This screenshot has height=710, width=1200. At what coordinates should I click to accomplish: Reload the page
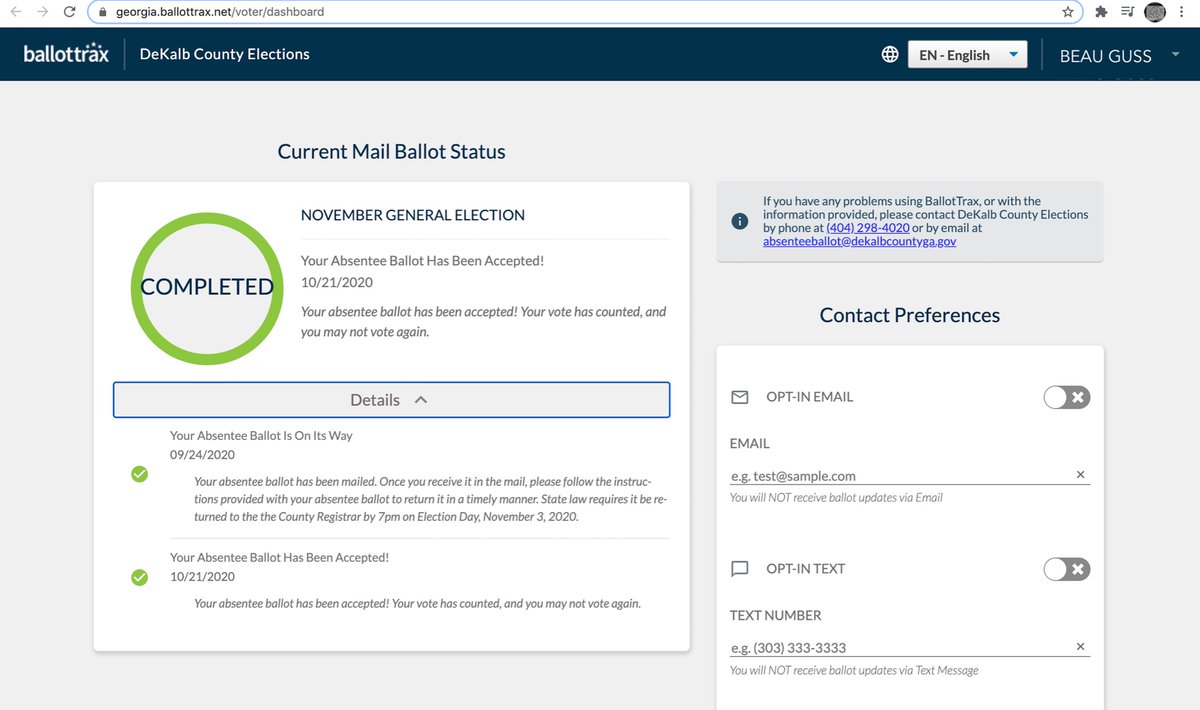pos(69,12)
